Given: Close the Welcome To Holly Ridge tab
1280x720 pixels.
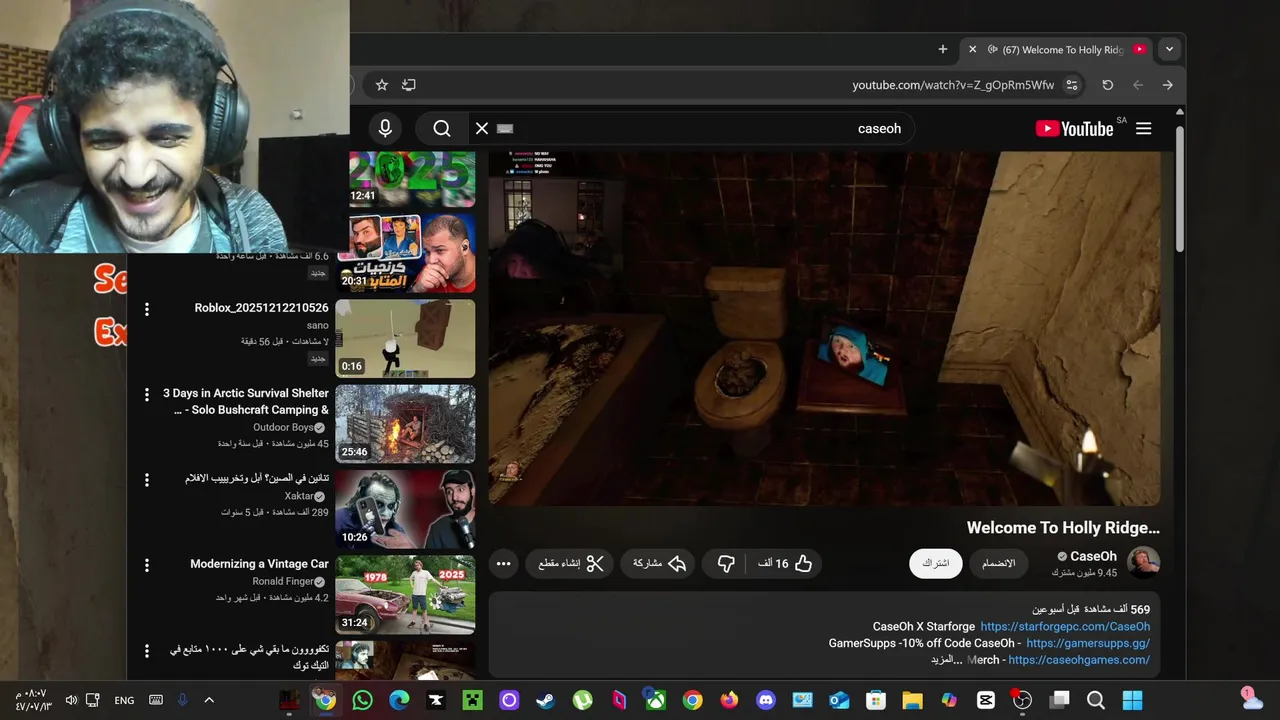Looking at the screenshot, I should tap(972, 49).
